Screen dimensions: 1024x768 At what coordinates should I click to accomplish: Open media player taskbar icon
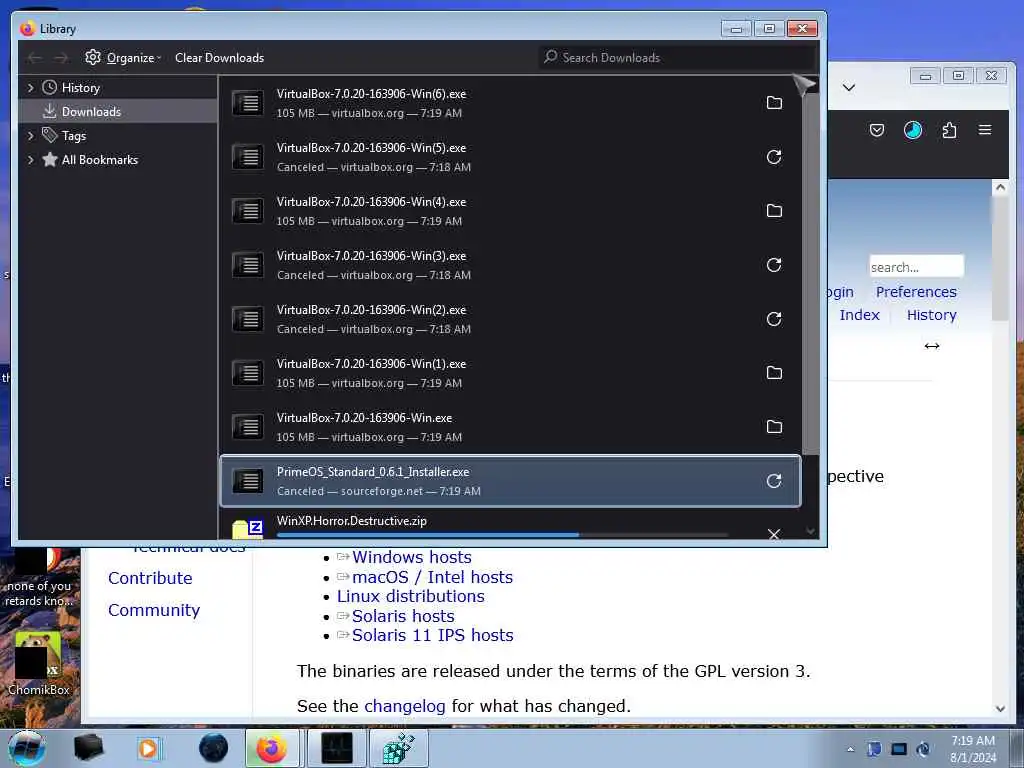(148, 748)
